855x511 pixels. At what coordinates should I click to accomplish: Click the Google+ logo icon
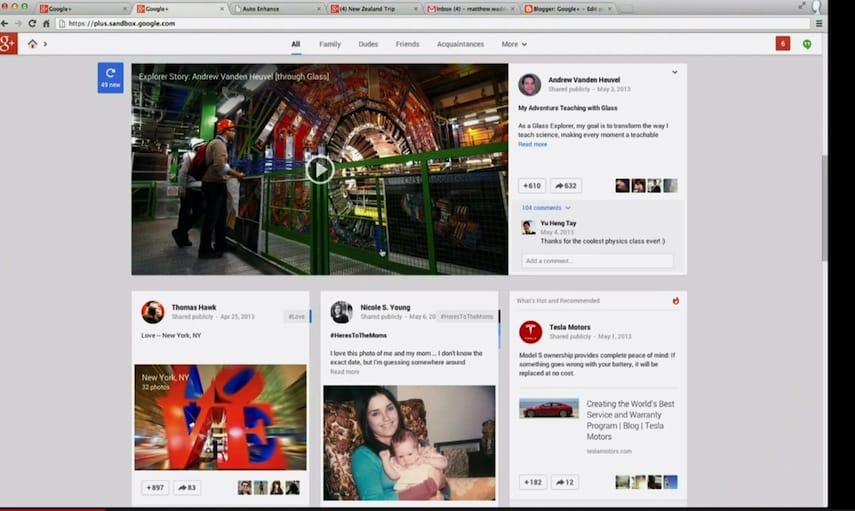(x=8, y=44)
